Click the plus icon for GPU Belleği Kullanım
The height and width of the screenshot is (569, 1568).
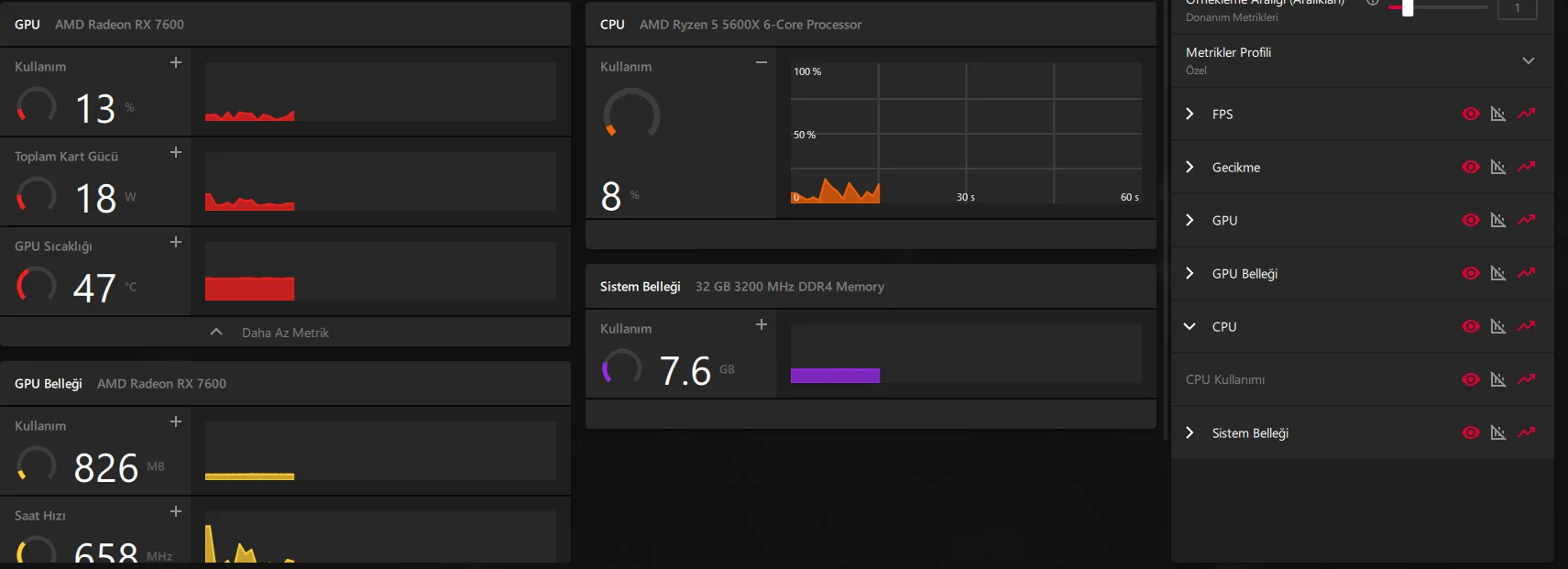point(176,421)
